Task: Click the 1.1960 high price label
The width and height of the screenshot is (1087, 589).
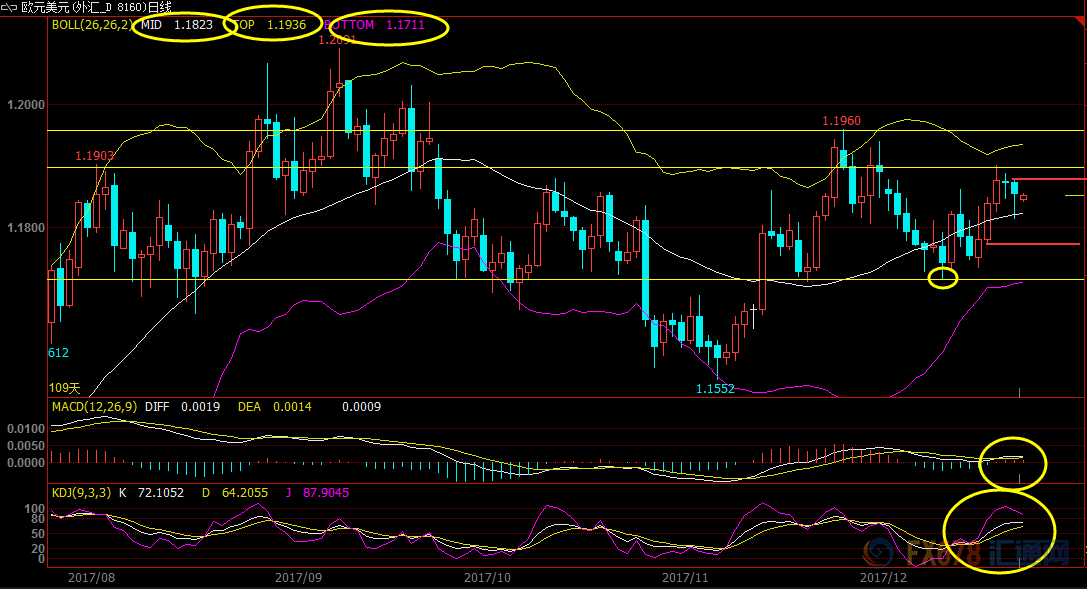Action: 841,121
